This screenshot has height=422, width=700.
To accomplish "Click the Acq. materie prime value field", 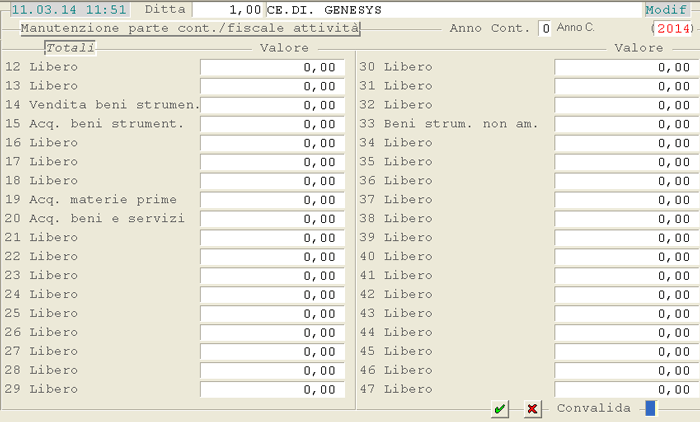I will point(272,200).
